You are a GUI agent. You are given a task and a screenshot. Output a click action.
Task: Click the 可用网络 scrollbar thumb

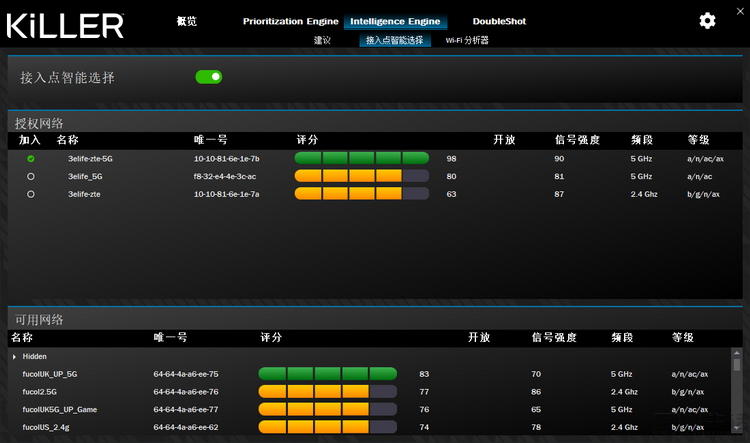(737, 365)
